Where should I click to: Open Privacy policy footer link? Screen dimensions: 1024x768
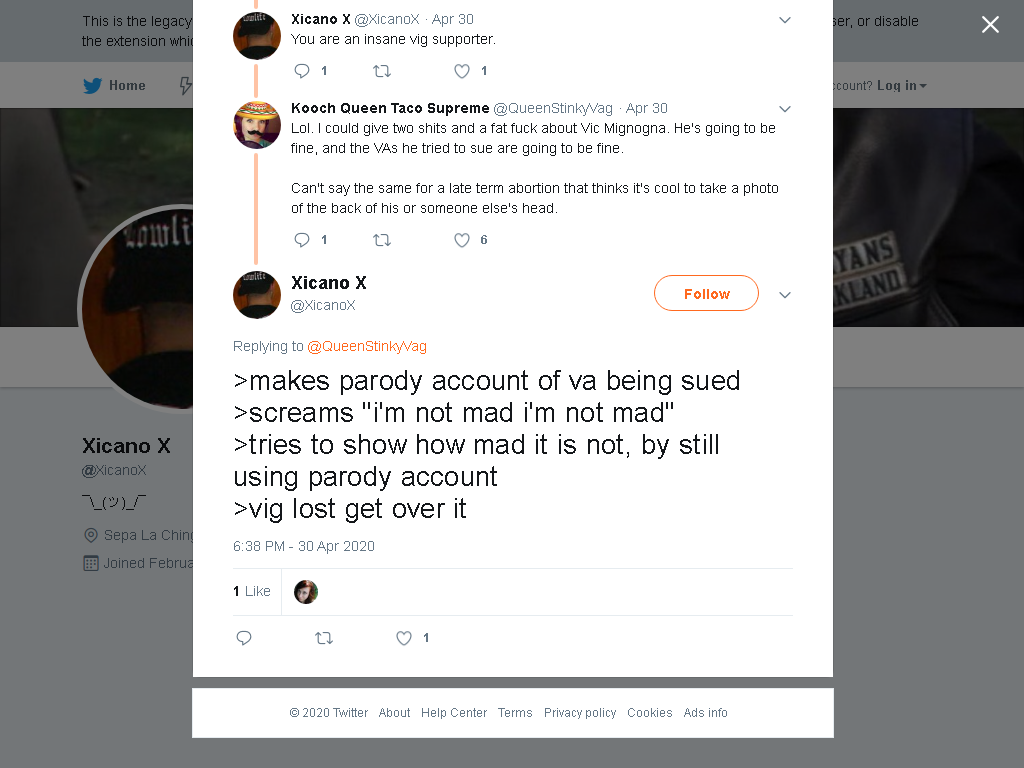click(x=580, y=712)
